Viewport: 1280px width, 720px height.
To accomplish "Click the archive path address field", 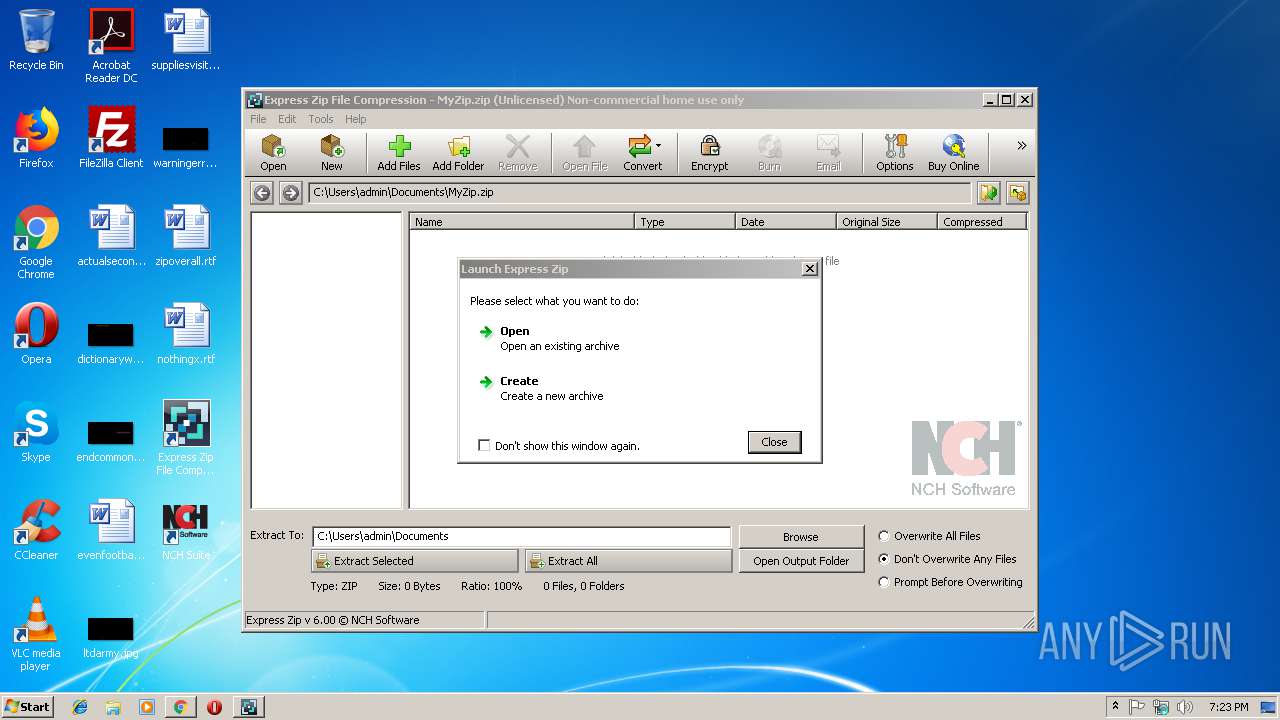I will (639, 193).
